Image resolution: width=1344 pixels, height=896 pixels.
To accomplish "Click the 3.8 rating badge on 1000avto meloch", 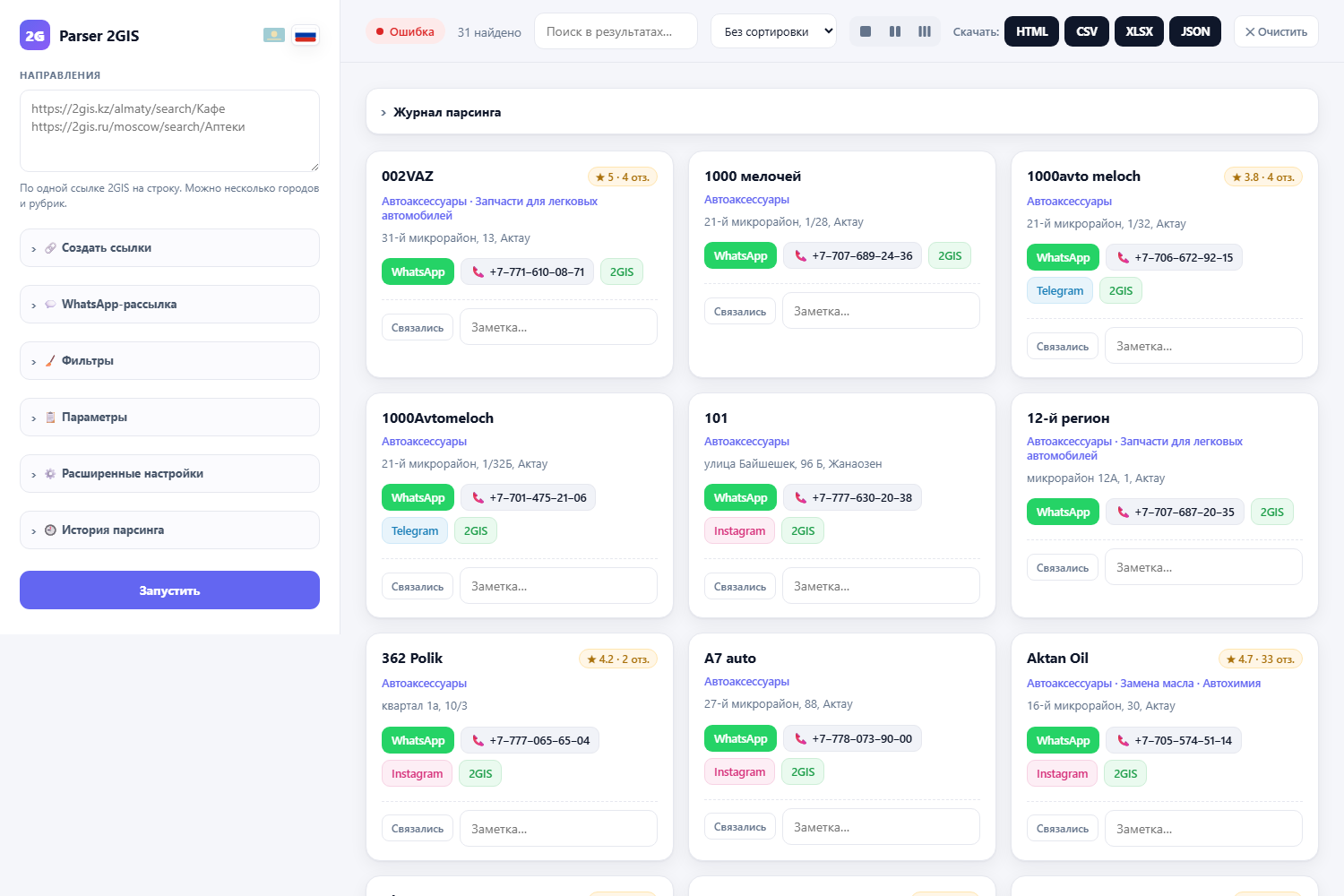I will [1263, 177].
